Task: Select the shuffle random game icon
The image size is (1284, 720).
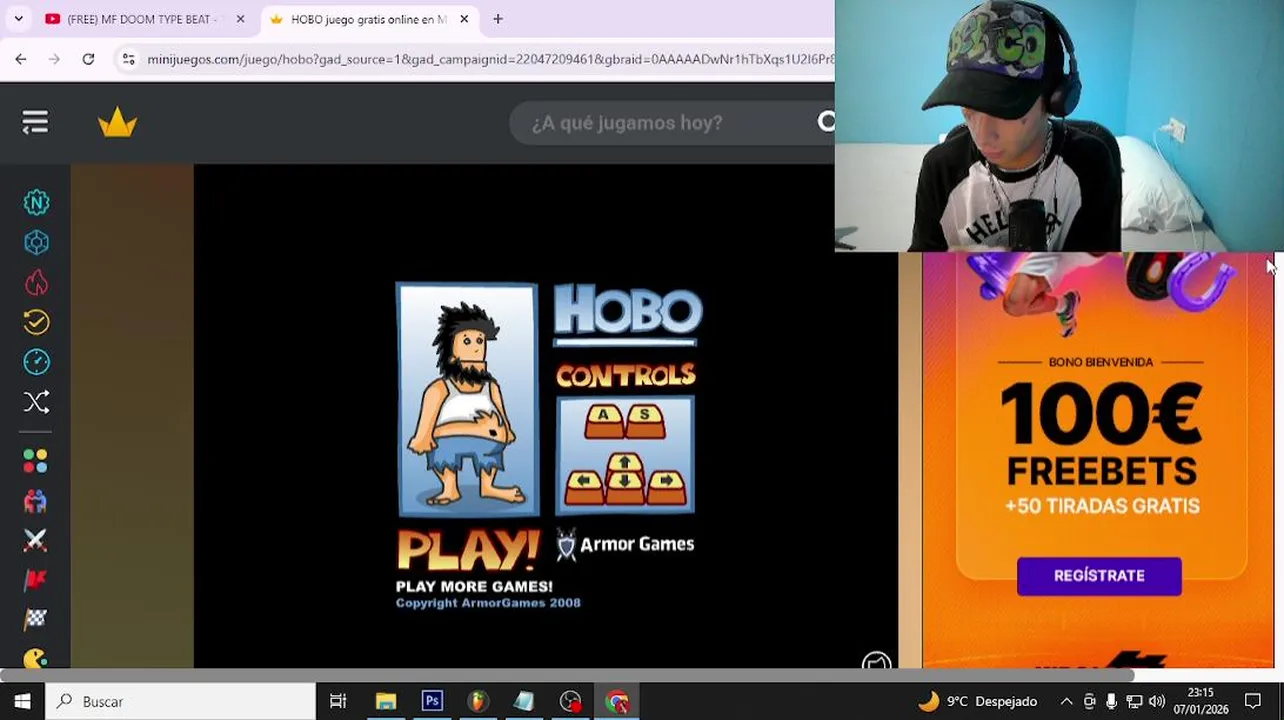Action: point(36,402)
